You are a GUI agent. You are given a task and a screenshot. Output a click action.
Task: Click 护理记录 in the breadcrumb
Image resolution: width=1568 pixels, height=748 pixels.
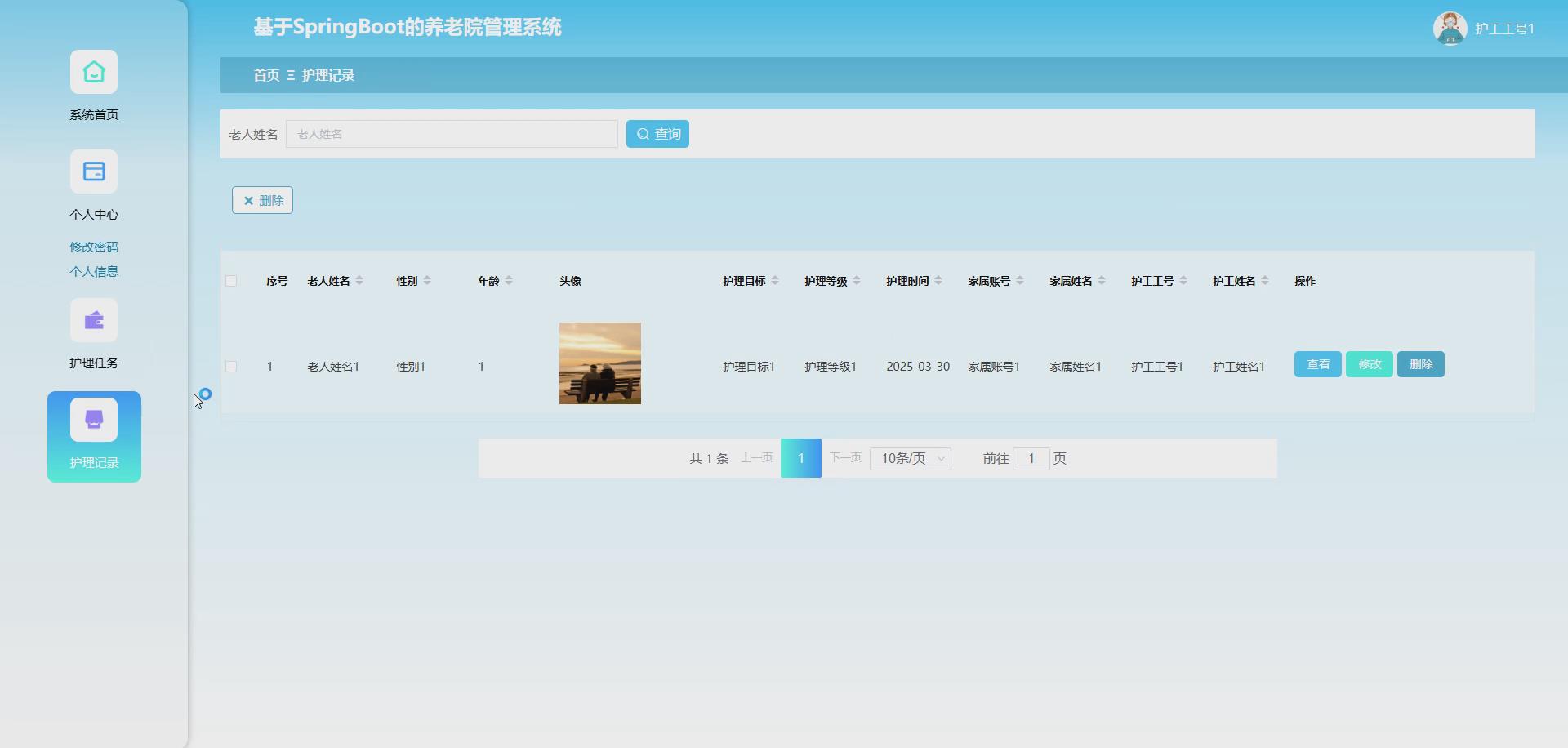pyautogui.click(x=328, y=75)
